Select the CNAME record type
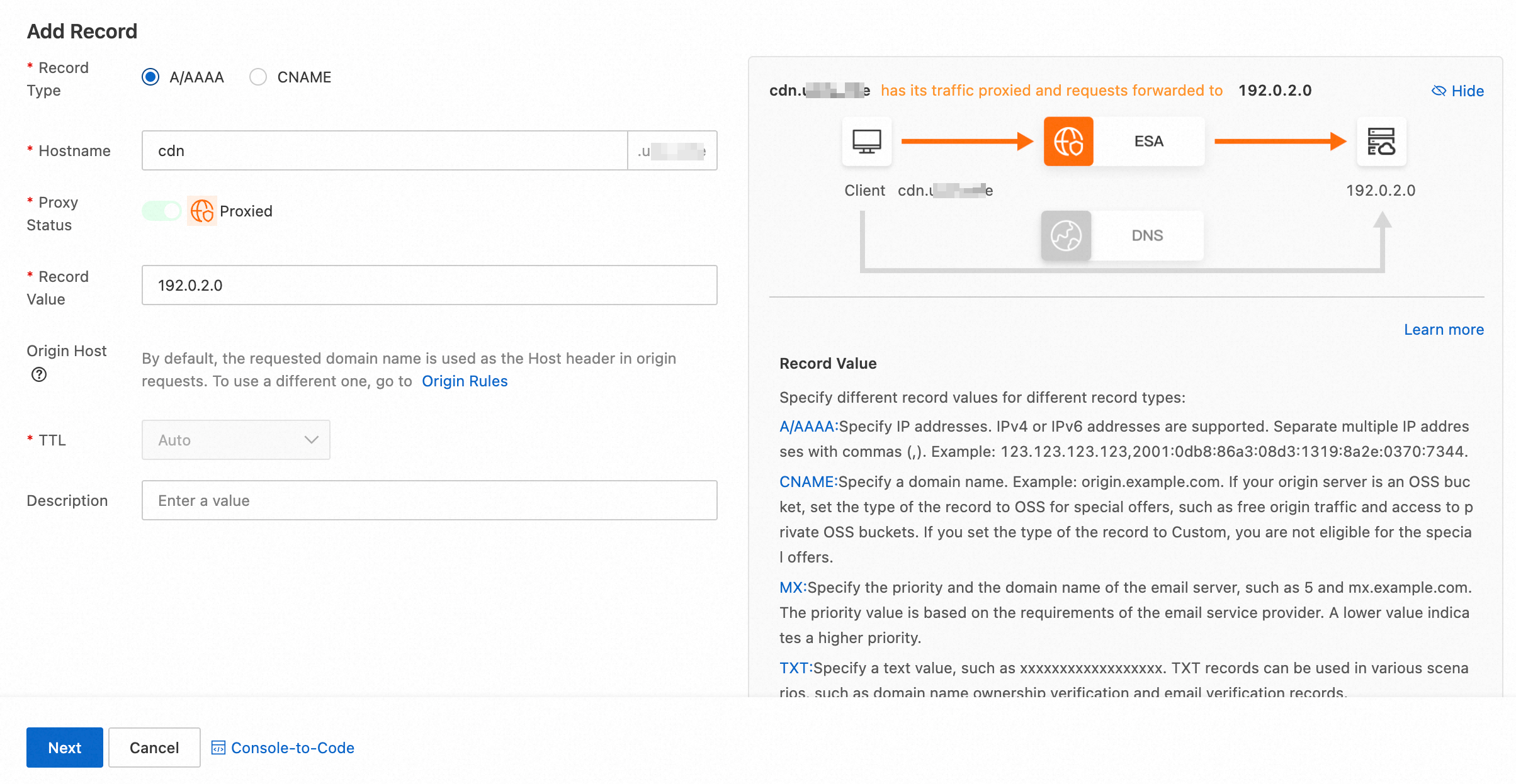The height and width of the screenshot is (784, 1516). 258,77
